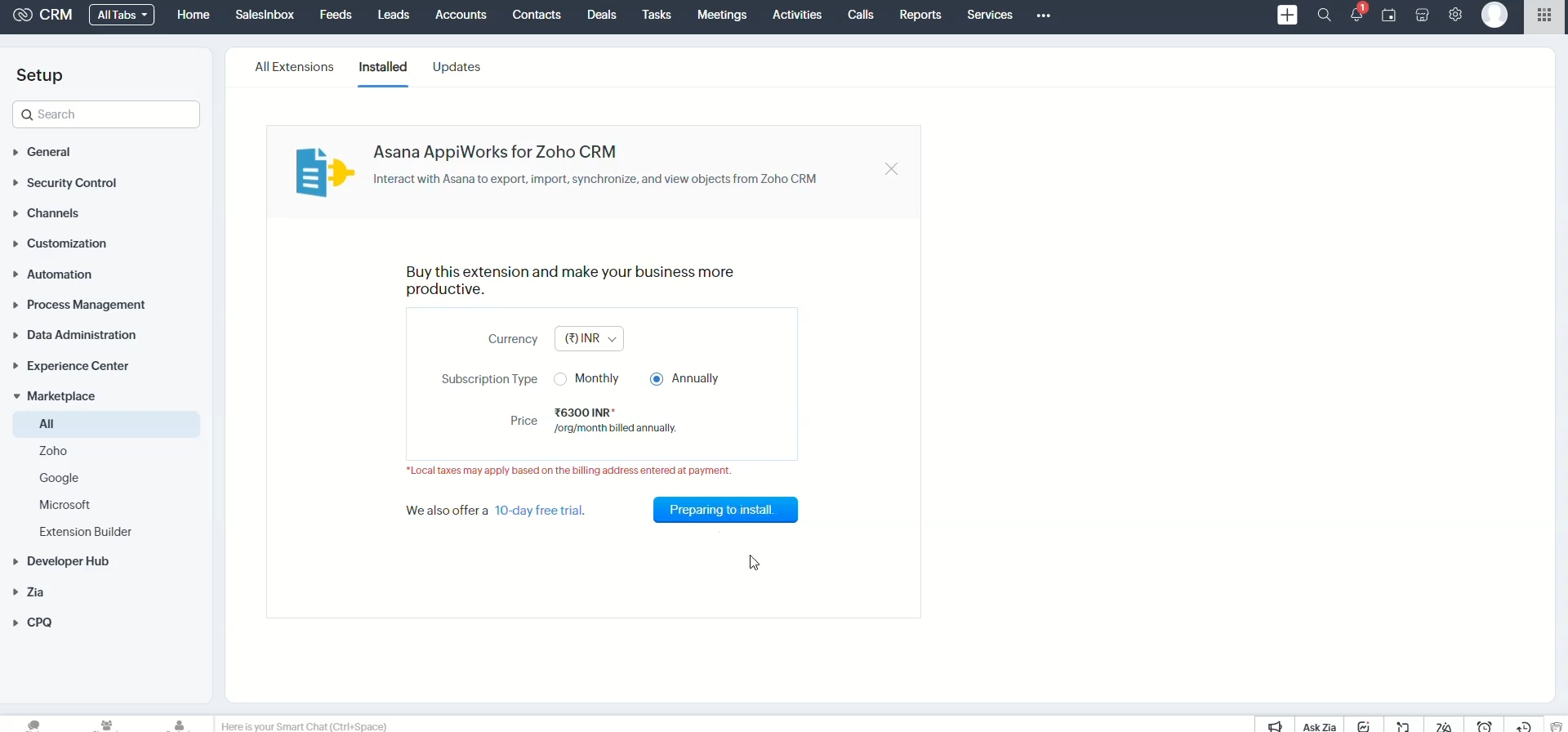Switch to the All Extensions tab
This screenshot has width=1568, height=732.
[x=294, y=67]
